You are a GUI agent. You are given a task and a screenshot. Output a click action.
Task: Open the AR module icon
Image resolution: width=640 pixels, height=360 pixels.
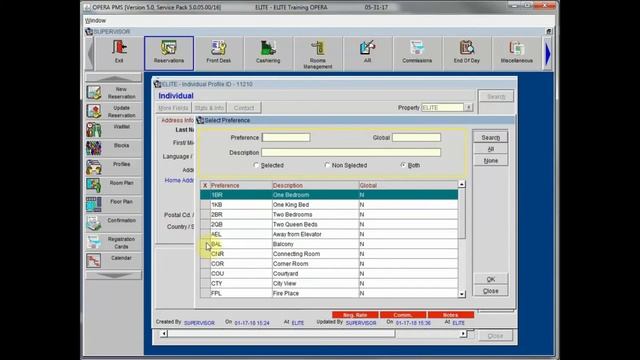367,53
